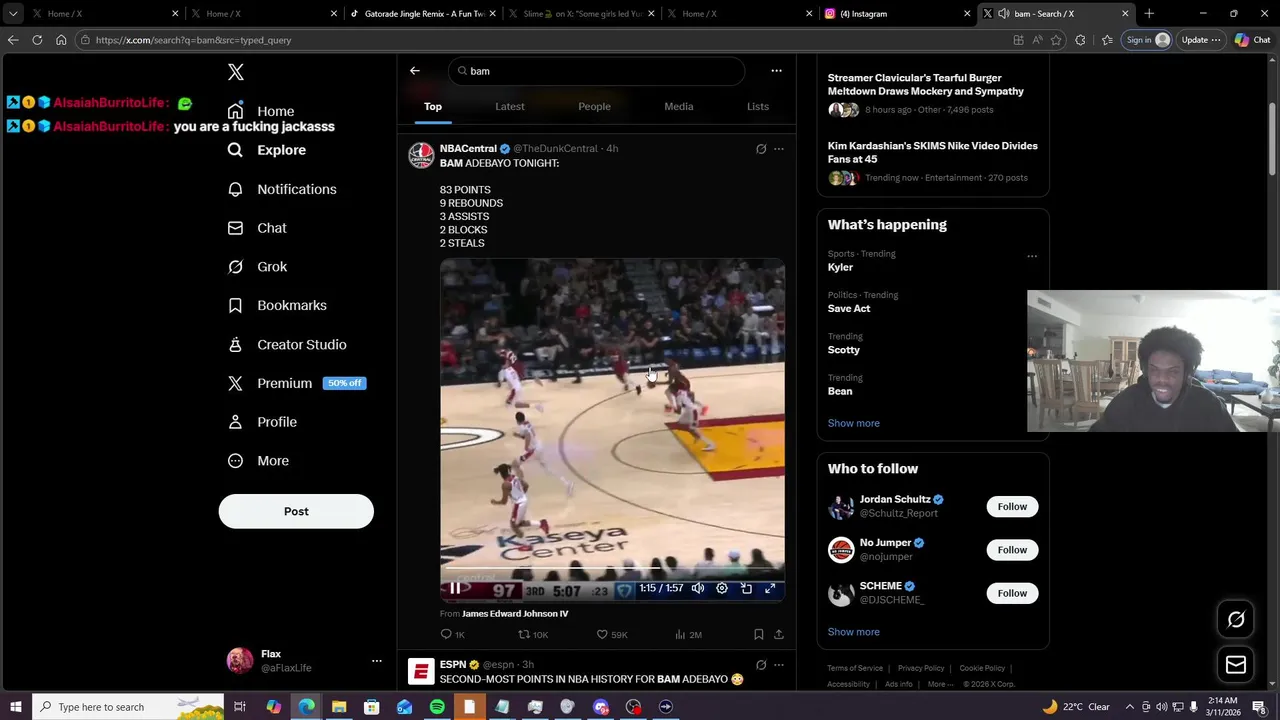Image resolution: width=1280 pixels, height=720 pixels.
Task: Open Explore in X sidebar
Action: 267,150
